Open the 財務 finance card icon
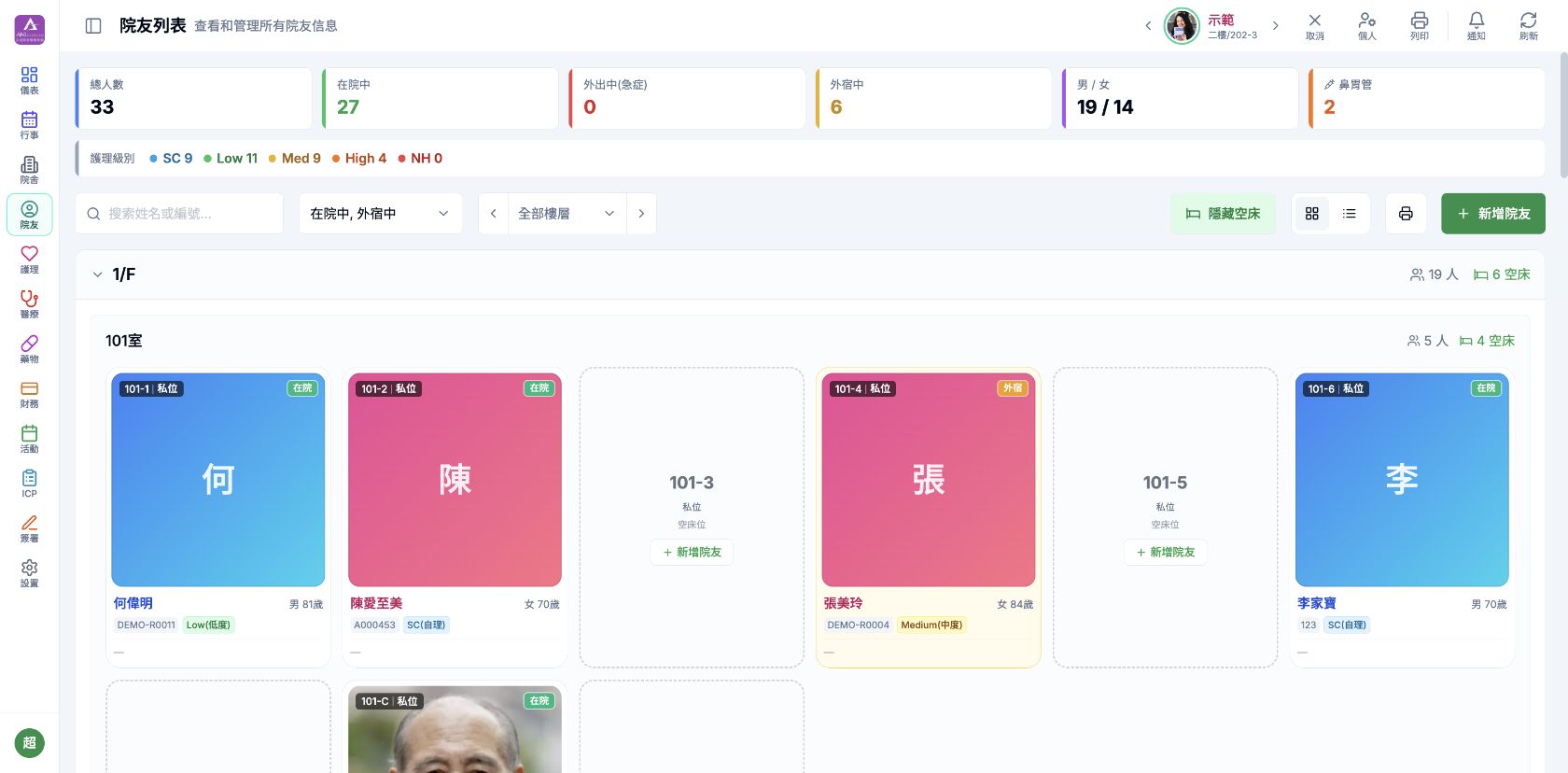 click(x=30, y=394)
